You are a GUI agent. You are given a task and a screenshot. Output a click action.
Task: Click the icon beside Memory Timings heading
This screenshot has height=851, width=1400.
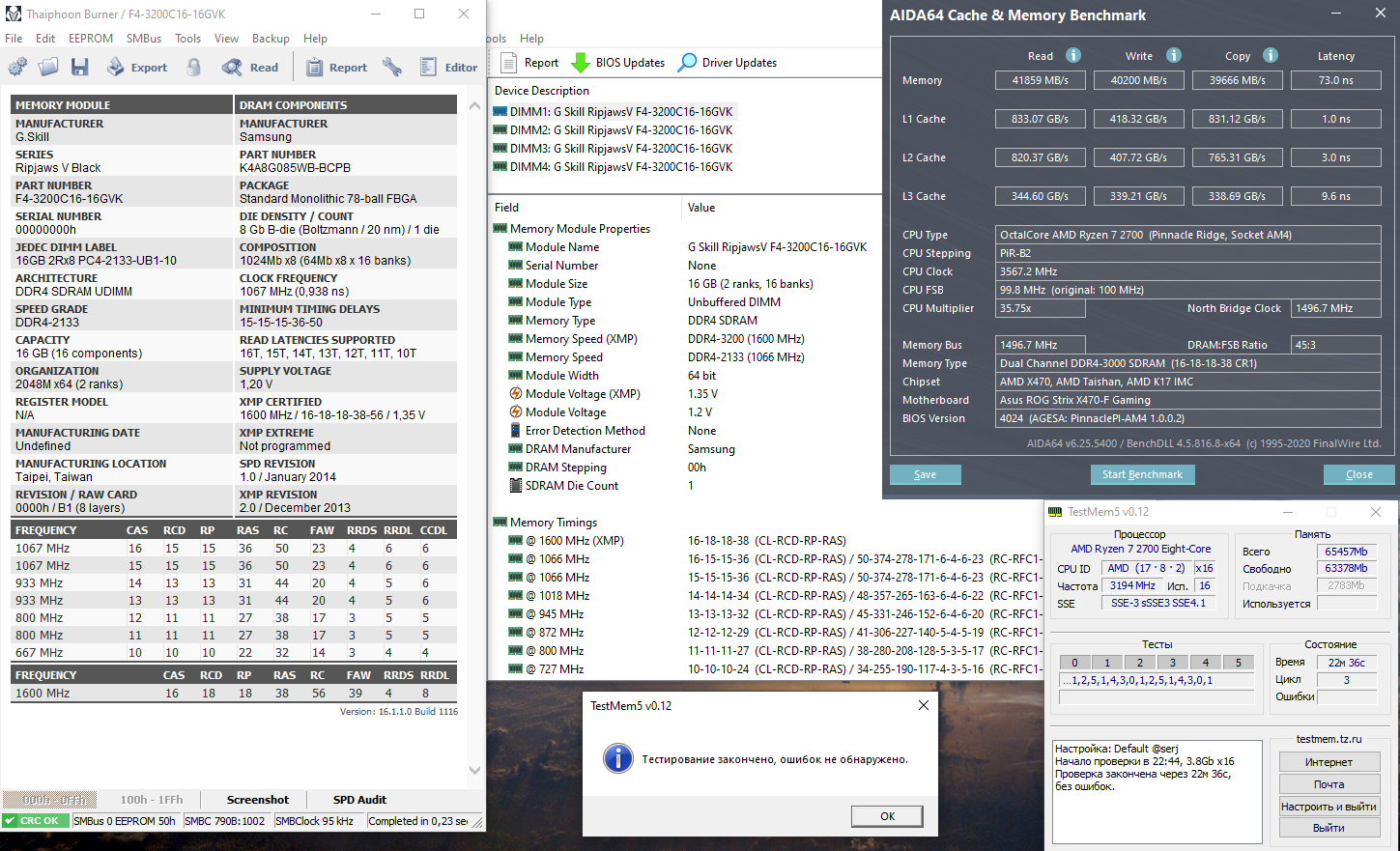coord(500,523)
